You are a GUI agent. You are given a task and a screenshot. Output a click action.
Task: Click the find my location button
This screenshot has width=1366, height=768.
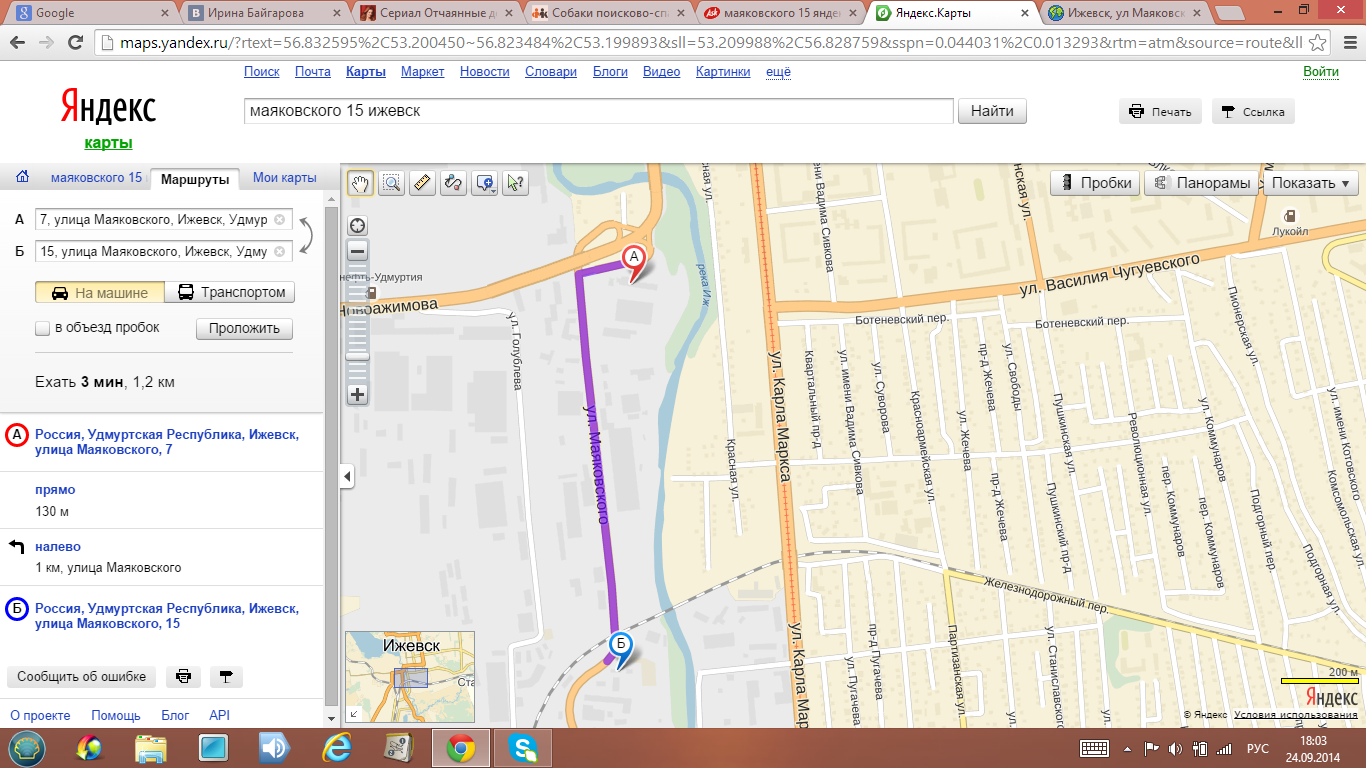pyautogui.click(x=357, y=225)
